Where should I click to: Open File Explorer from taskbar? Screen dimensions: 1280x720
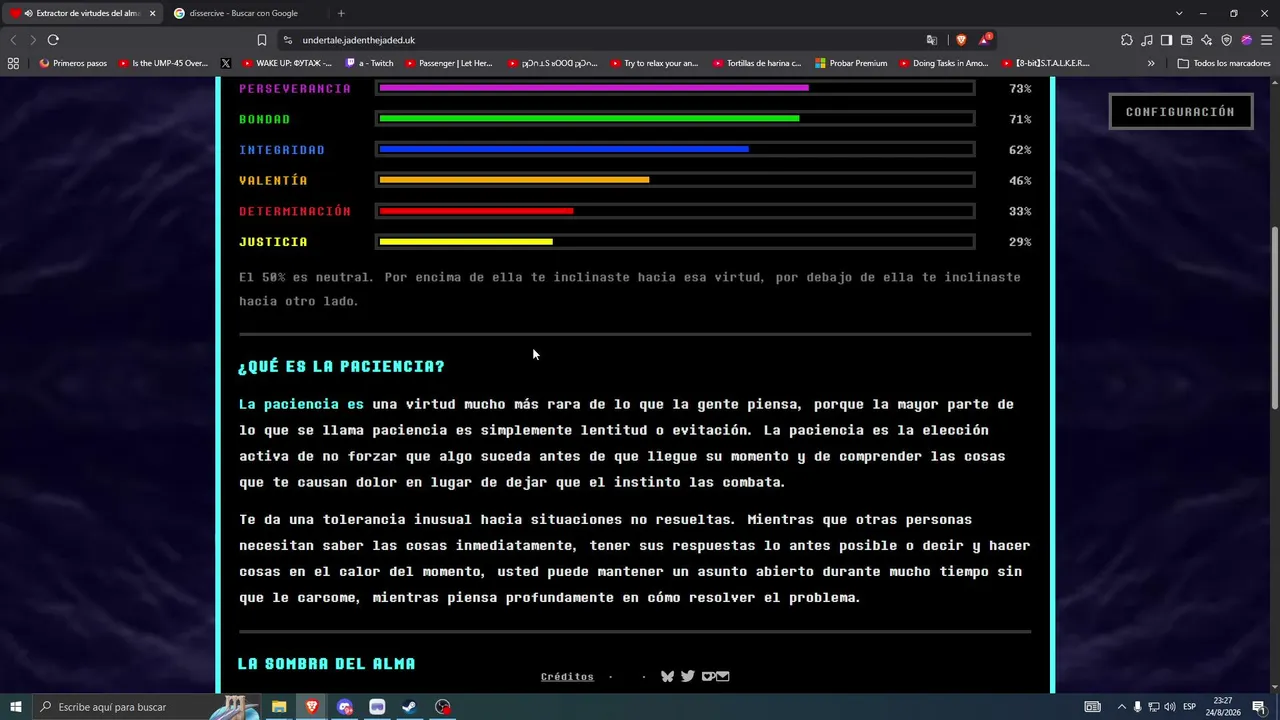(279, 707)
